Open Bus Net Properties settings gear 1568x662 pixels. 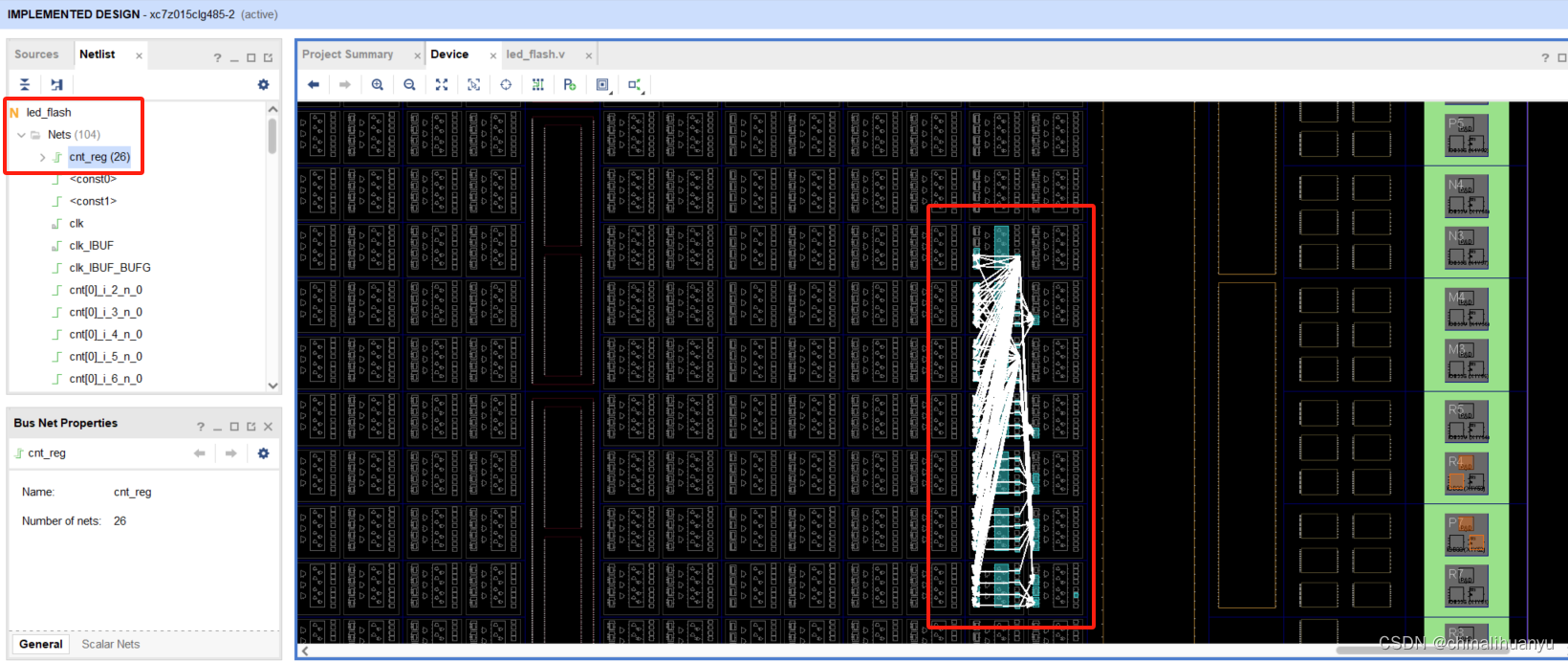(263, 453)
